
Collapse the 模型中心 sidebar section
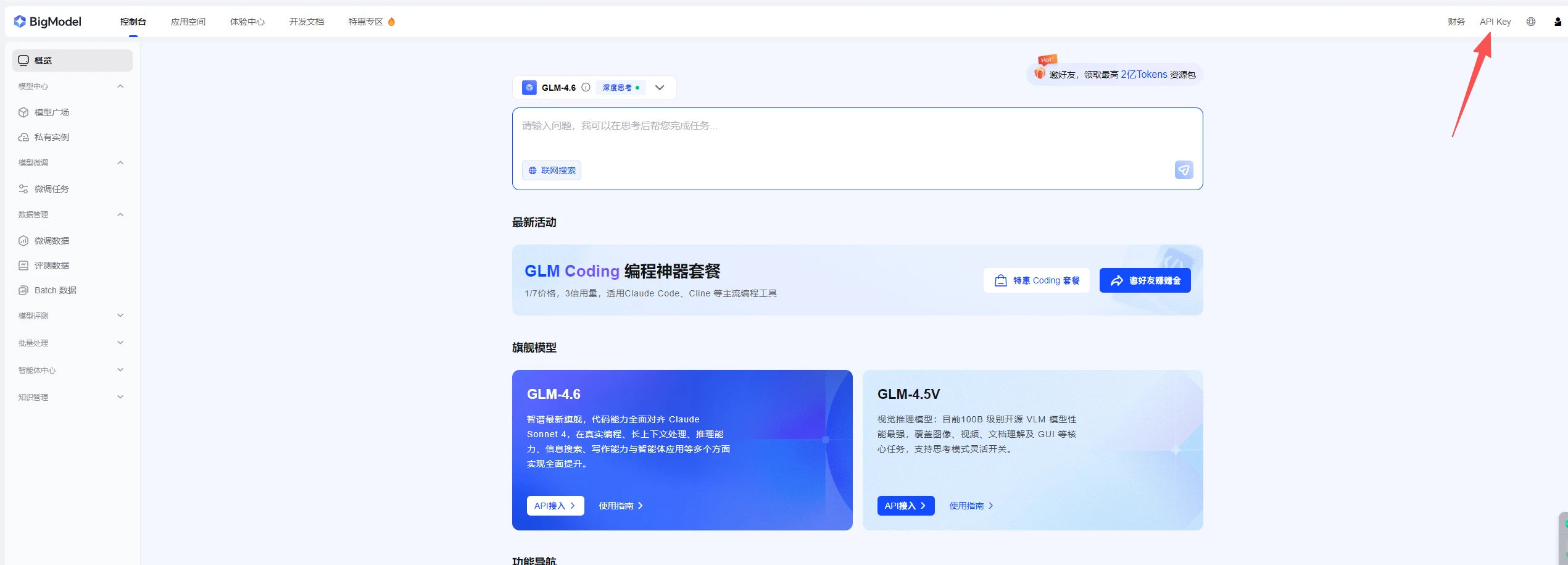[71, 86]
